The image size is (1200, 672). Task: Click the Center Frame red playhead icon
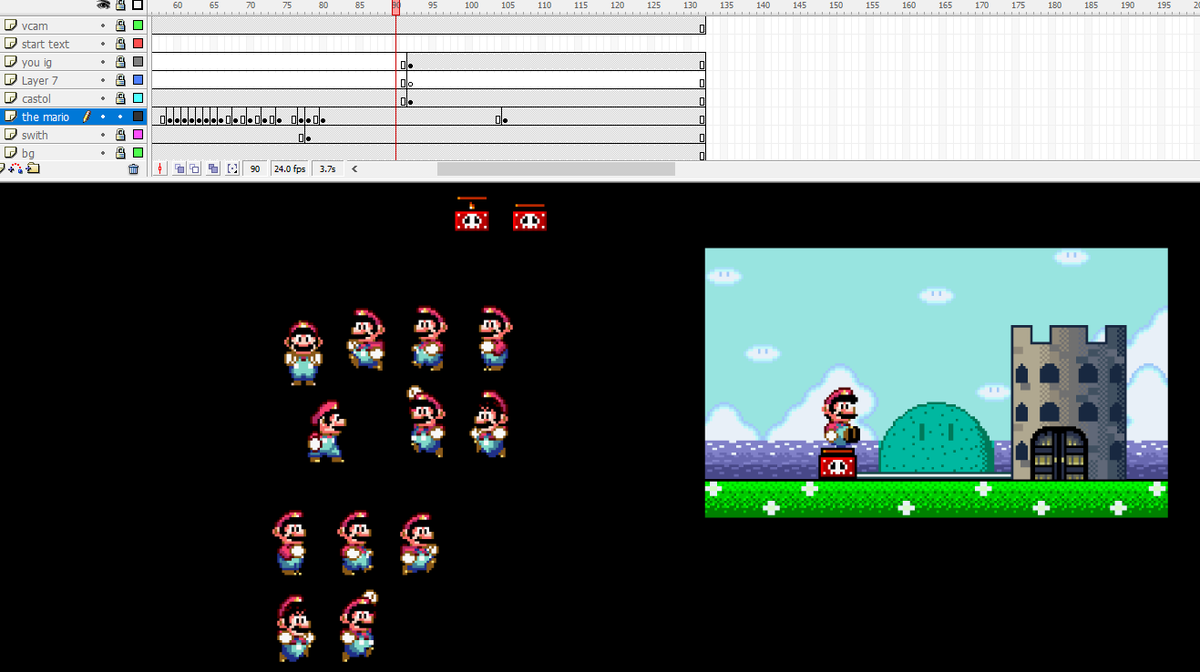(160, 169)
